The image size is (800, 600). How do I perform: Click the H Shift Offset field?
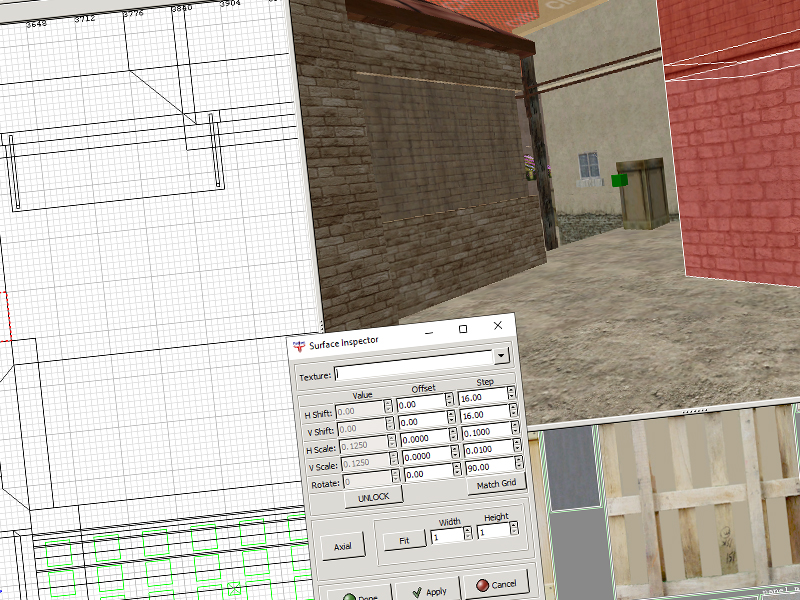coord(420,405)
